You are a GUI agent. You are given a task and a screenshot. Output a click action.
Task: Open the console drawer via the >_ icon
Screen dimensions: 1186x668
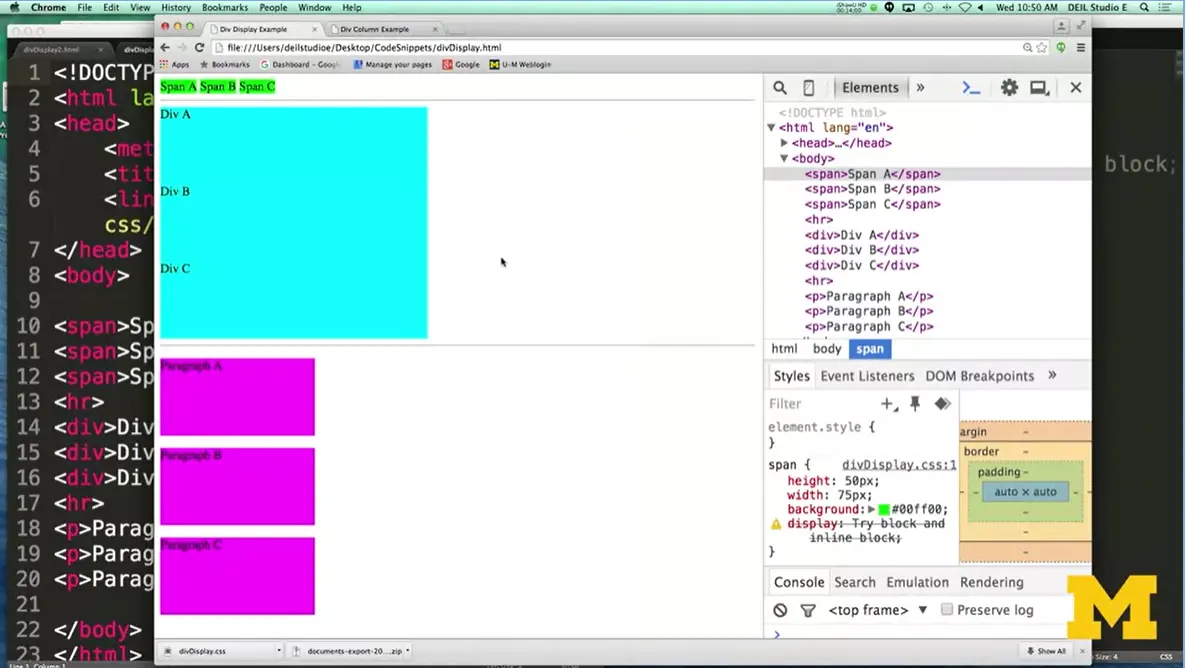(x=970, y=87)
